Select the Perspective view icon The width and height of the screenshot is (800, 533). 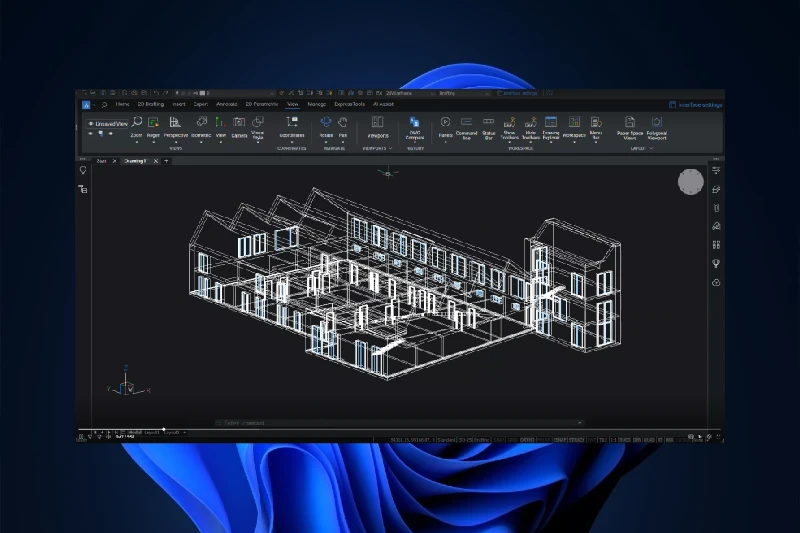175,125
